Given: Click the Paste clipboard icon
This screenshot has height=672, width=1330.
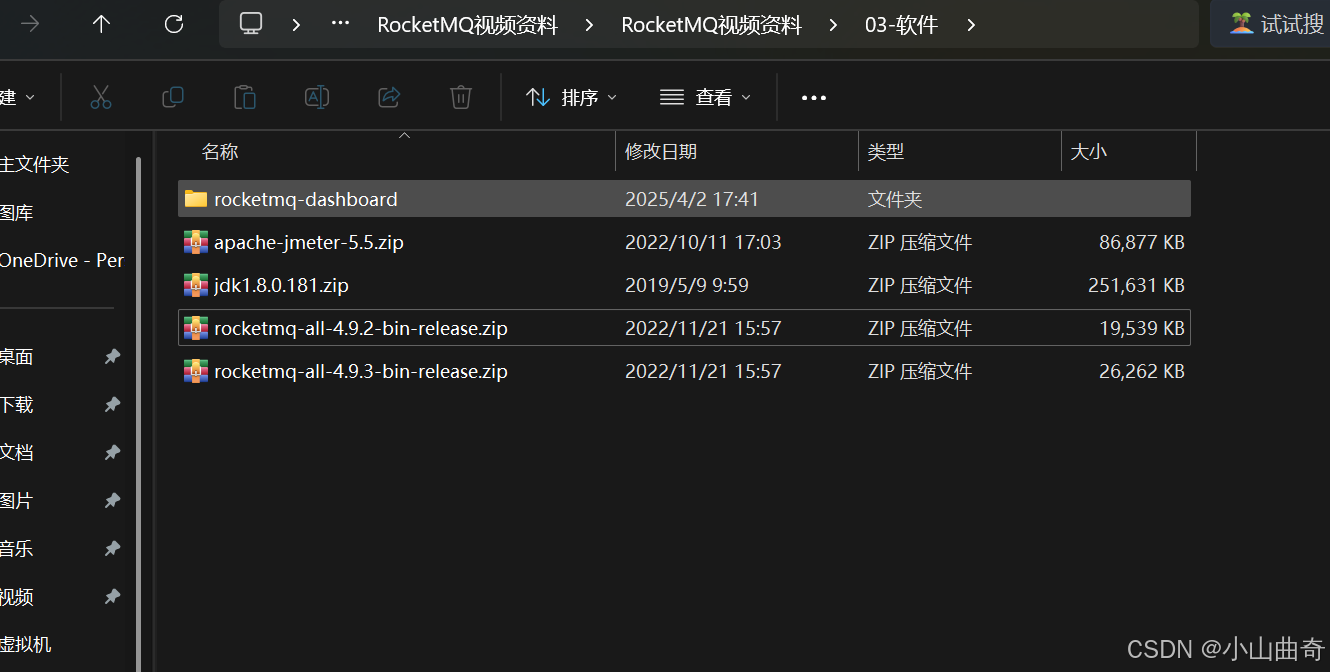Looking at the screenshot, I should tap(245, 97).
